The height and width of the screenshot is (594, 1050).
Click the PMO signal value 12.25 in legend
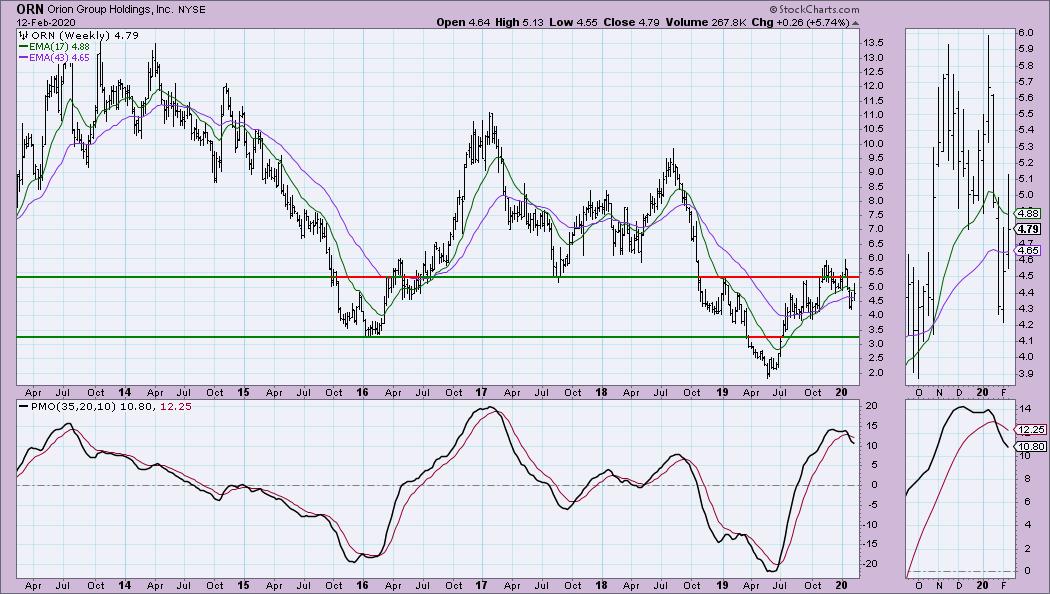[176, 406]
